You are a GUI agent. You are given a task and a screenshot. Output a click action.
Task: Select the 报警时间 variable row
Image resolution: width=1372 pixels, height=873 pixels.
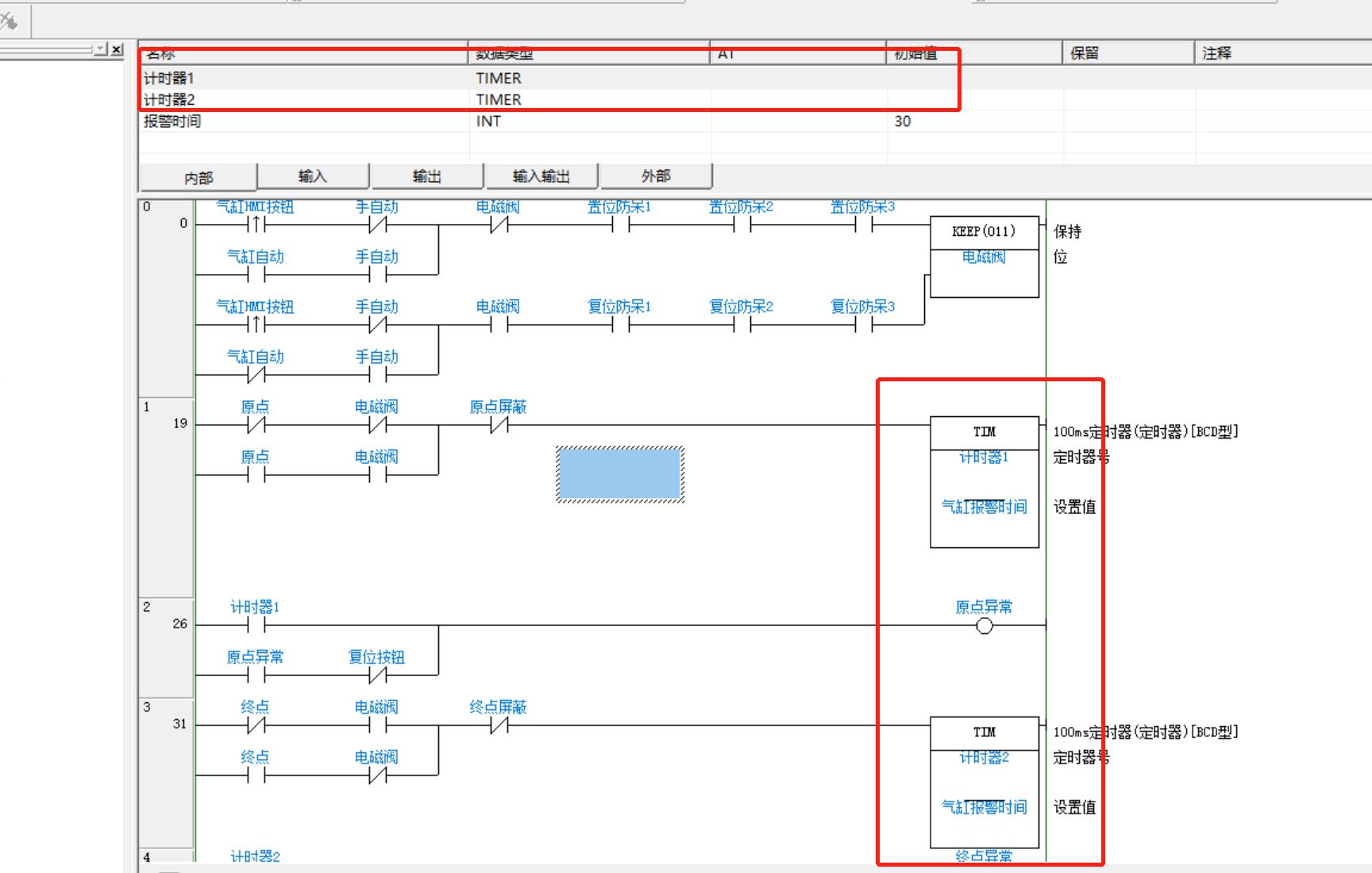(172, 122)
